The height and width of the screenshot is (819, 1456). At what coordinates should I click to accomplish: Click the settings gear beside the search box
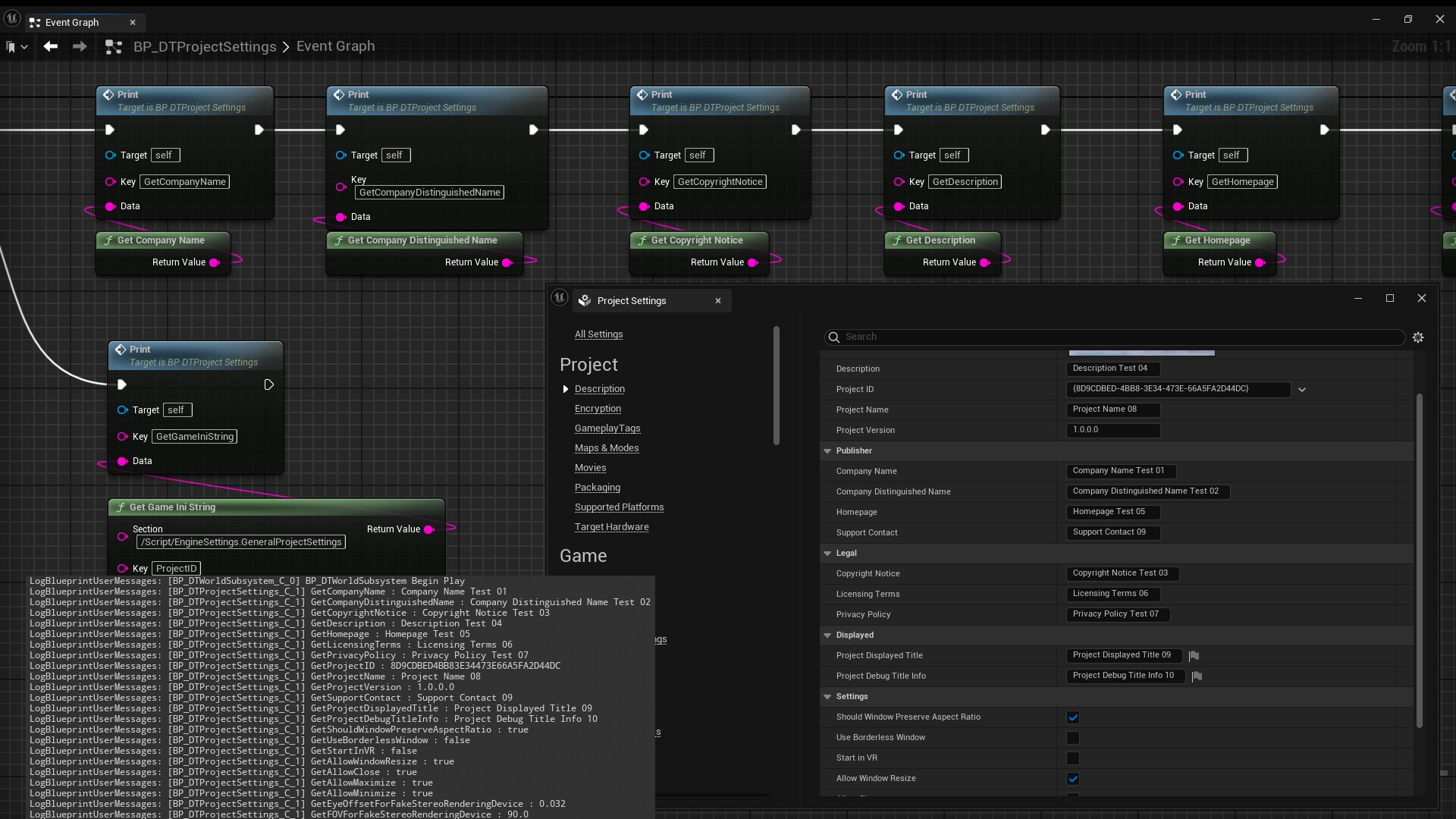[x=1418, y=337]
